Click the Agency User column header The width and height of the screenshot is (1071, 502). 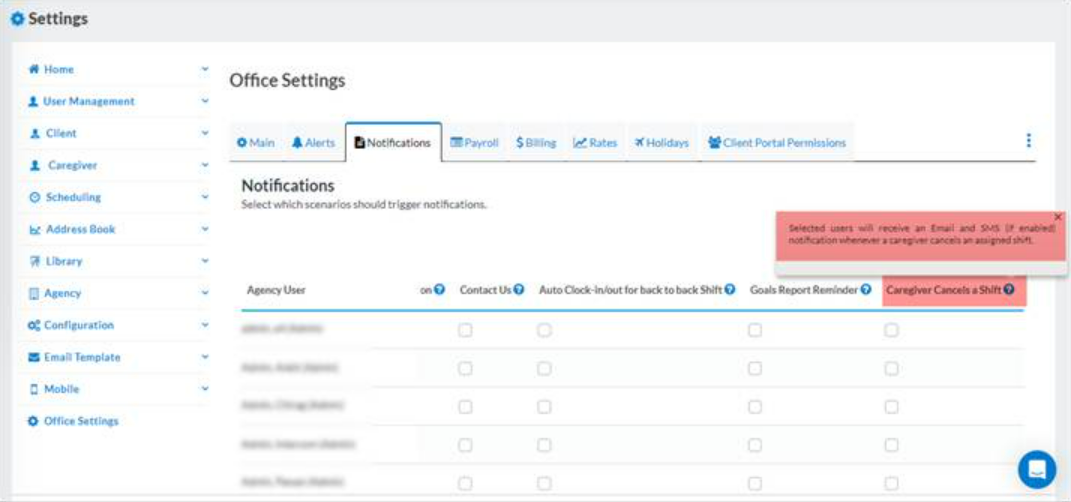click(x=277, y=290)
